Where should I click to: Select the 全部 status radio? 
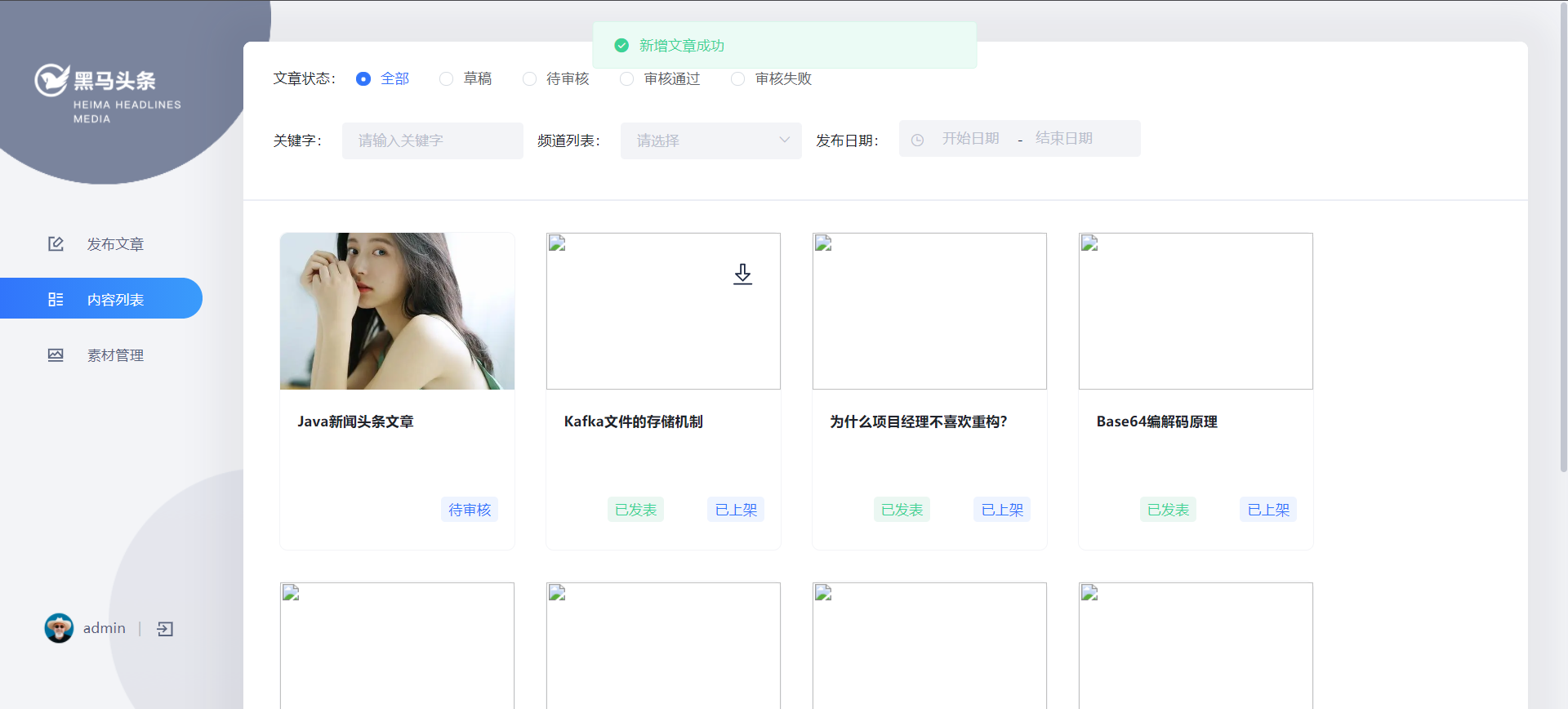[x=363, y=78]
